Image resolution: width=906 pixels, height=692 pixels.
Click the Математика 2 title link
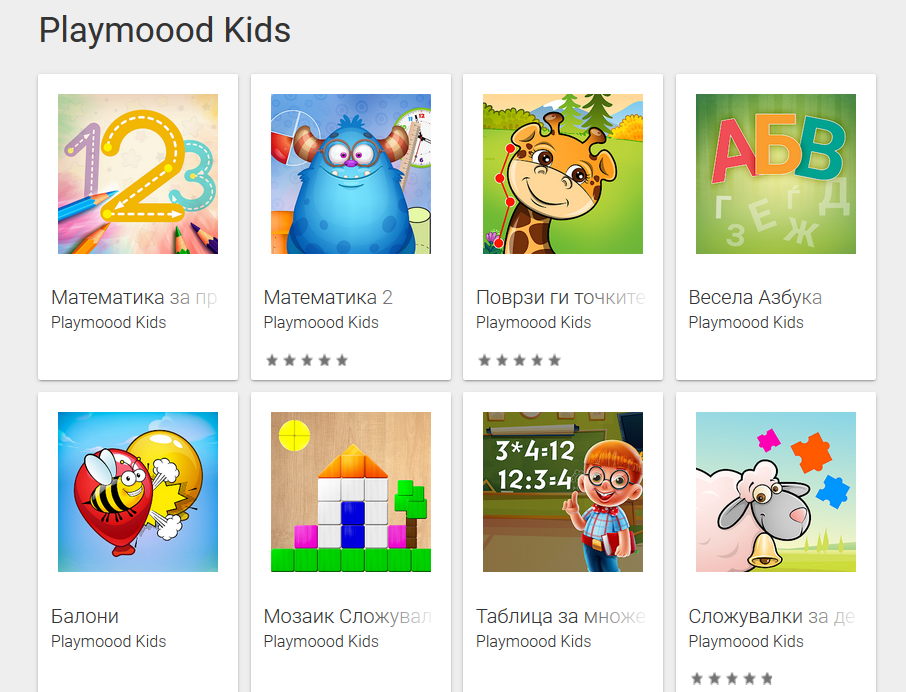tap(328, 297)
